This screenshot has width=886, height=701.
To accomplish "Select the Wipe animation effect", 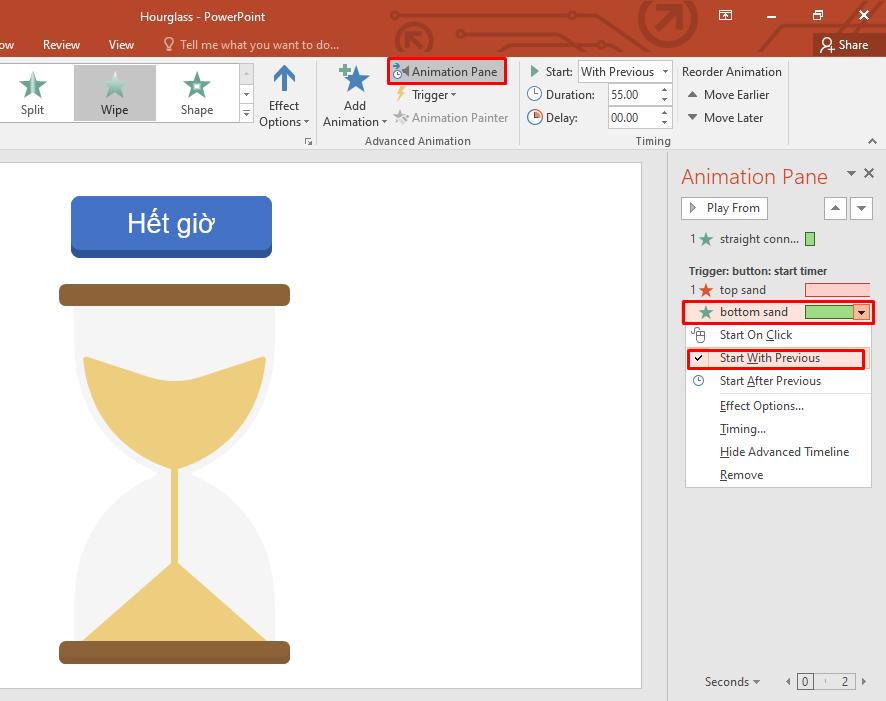I will point(113,92).
